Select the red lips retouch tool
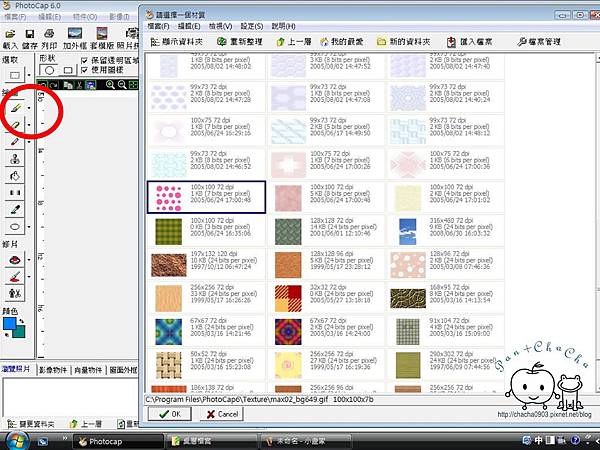The height and width of the screenshot is (450, 600). coord(15,260)
